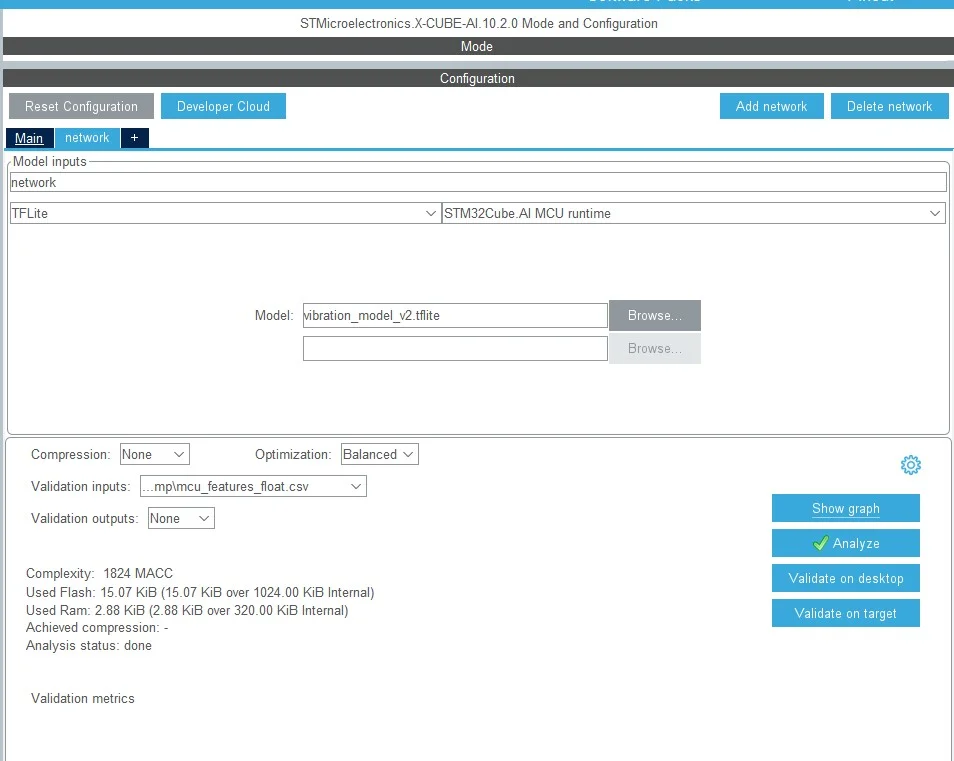The image size is (954, 761).
Task: Run Validate on target
Action: (x=845, y=613)
